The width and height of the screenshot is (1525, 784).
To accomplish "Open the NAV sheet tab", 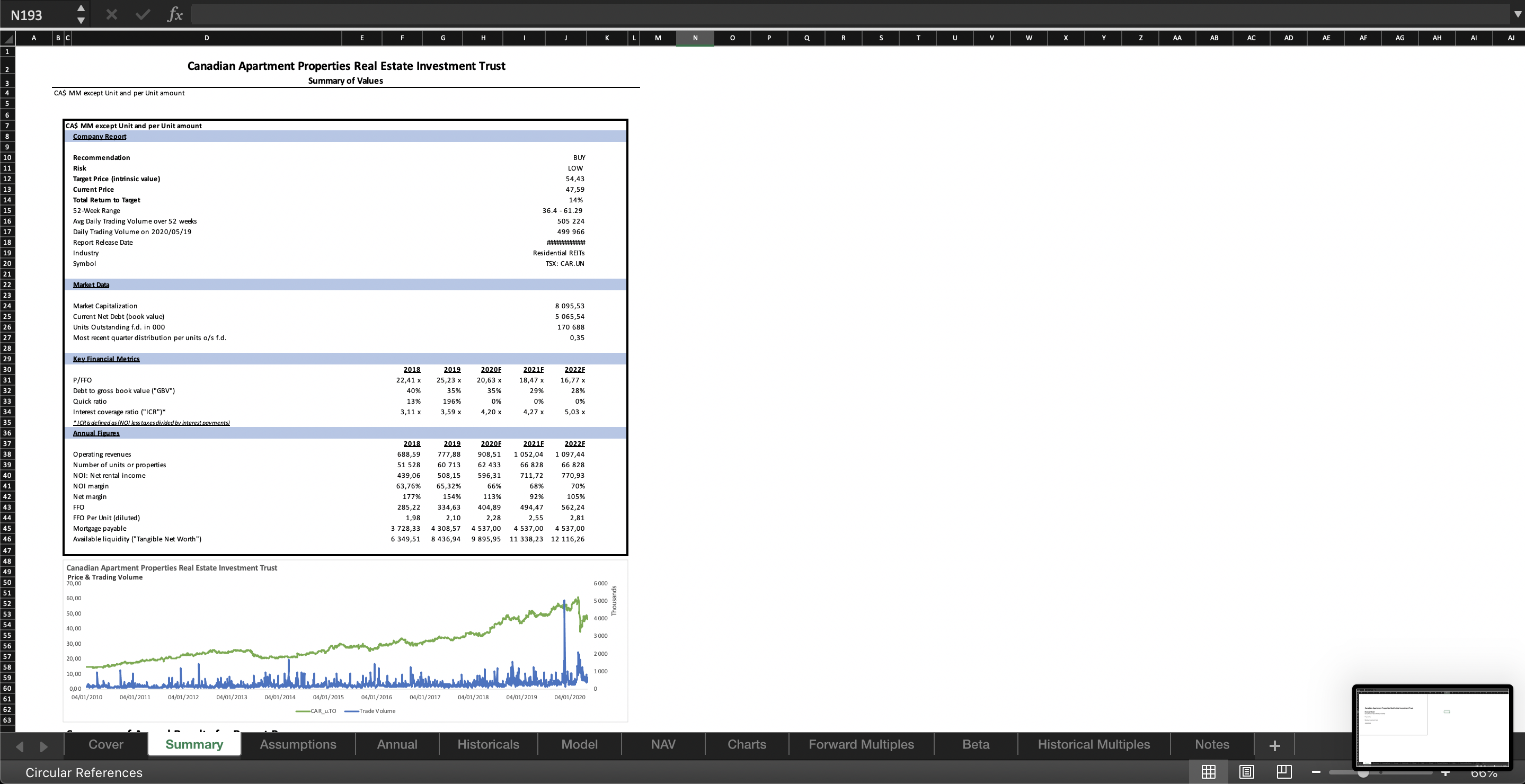I will (x=663, y=744).
